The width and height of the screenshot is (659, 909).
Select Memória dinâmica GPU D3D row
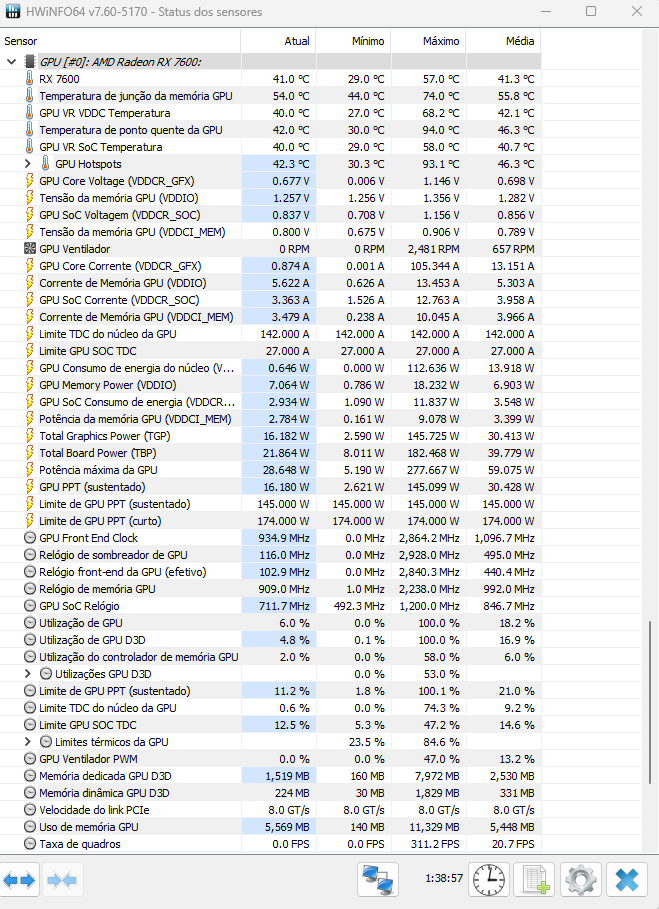[x=270, y=792]
